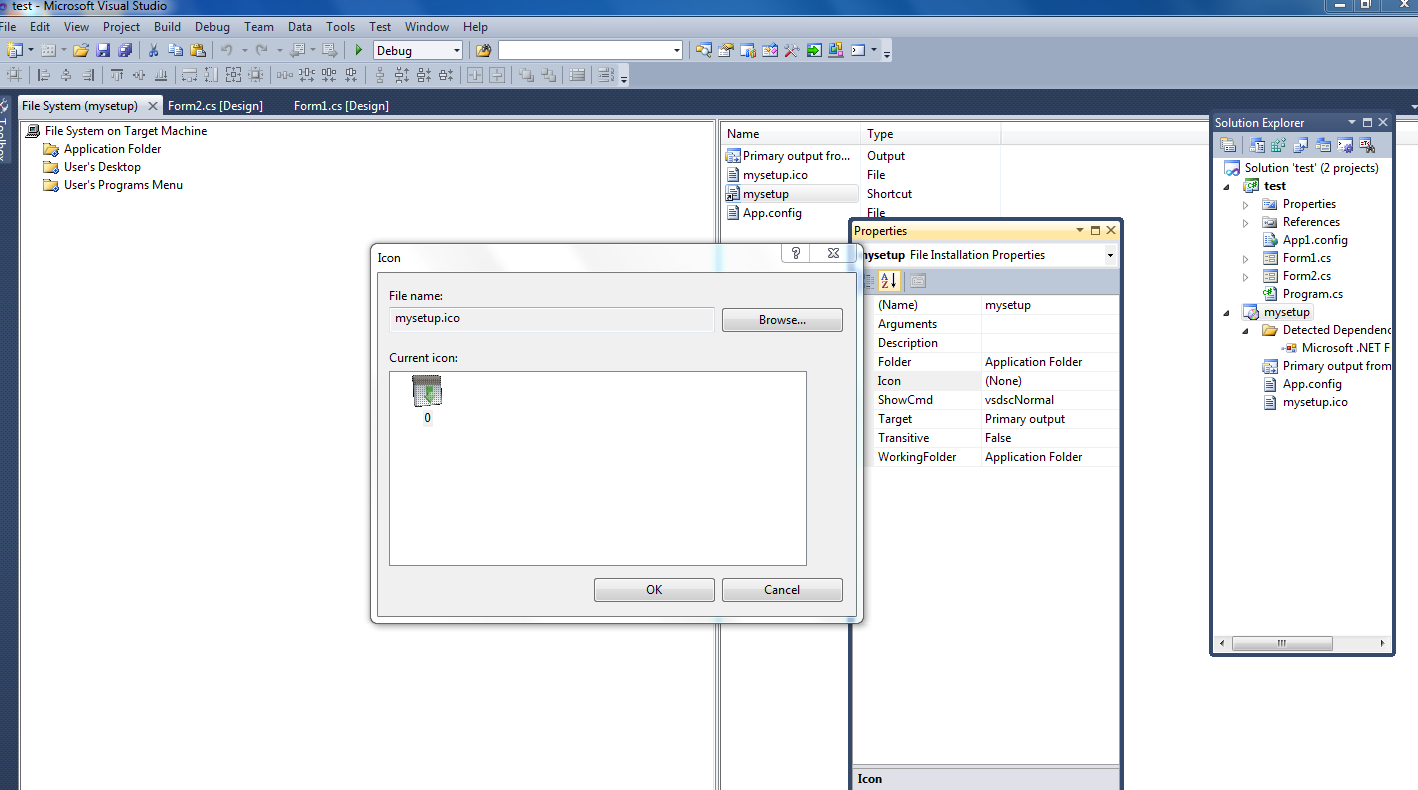This screenshot has height=790, width=1418.
Task: Click the Paste toolbar icon
Action: 197,50
